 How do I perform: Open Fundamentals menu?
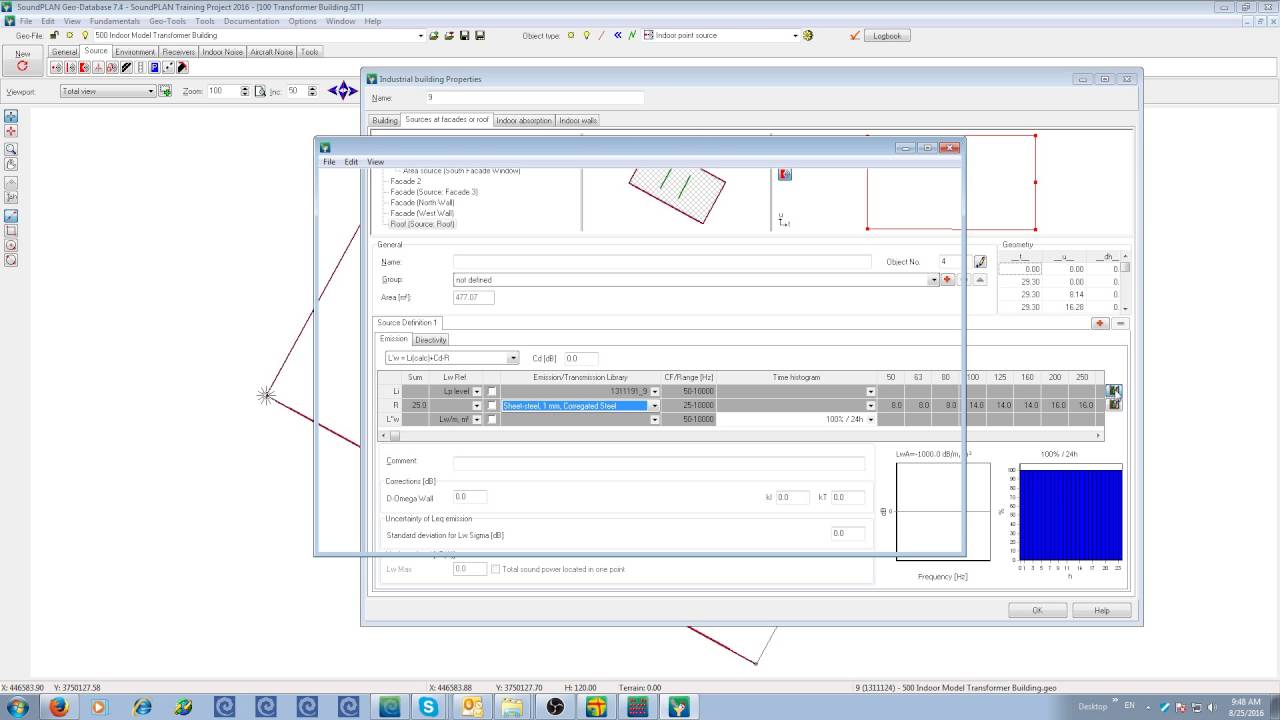point(115,21)
